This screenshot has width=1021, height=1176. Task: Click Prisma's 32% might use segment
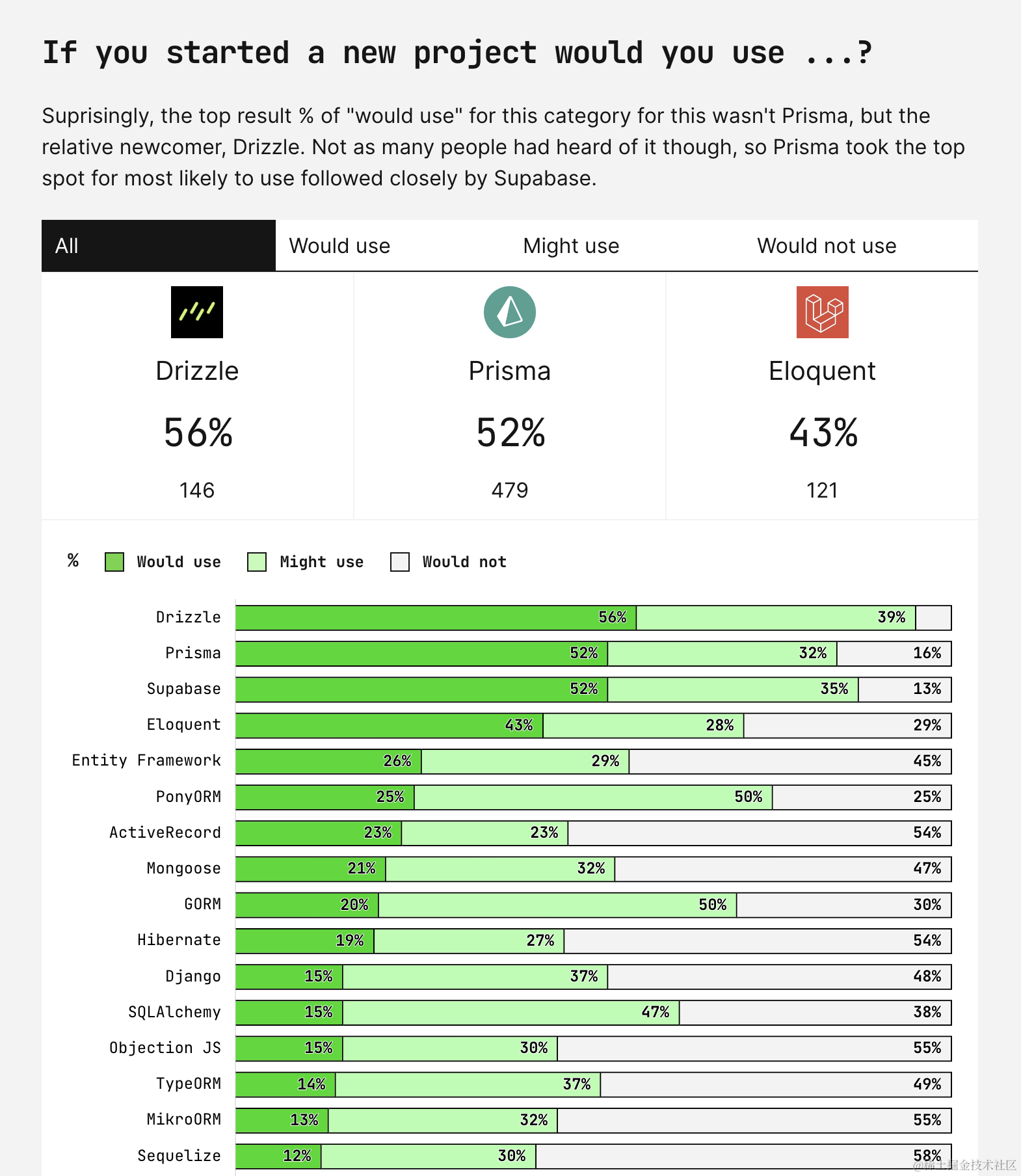(x=722, y=654)
